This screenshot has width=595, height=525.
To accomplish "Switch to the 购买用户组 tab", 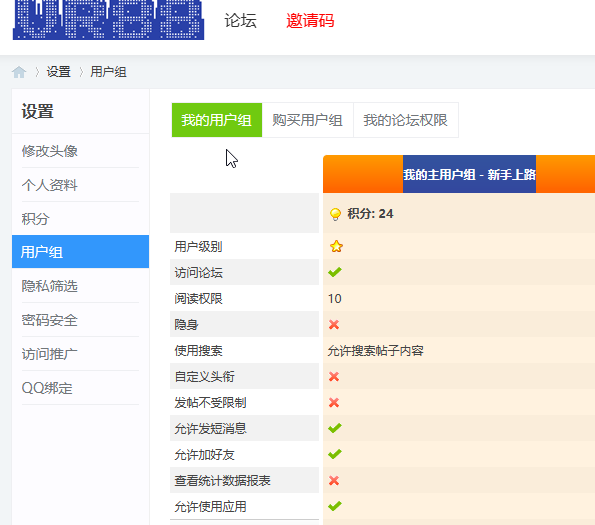I will click(307, 120).
